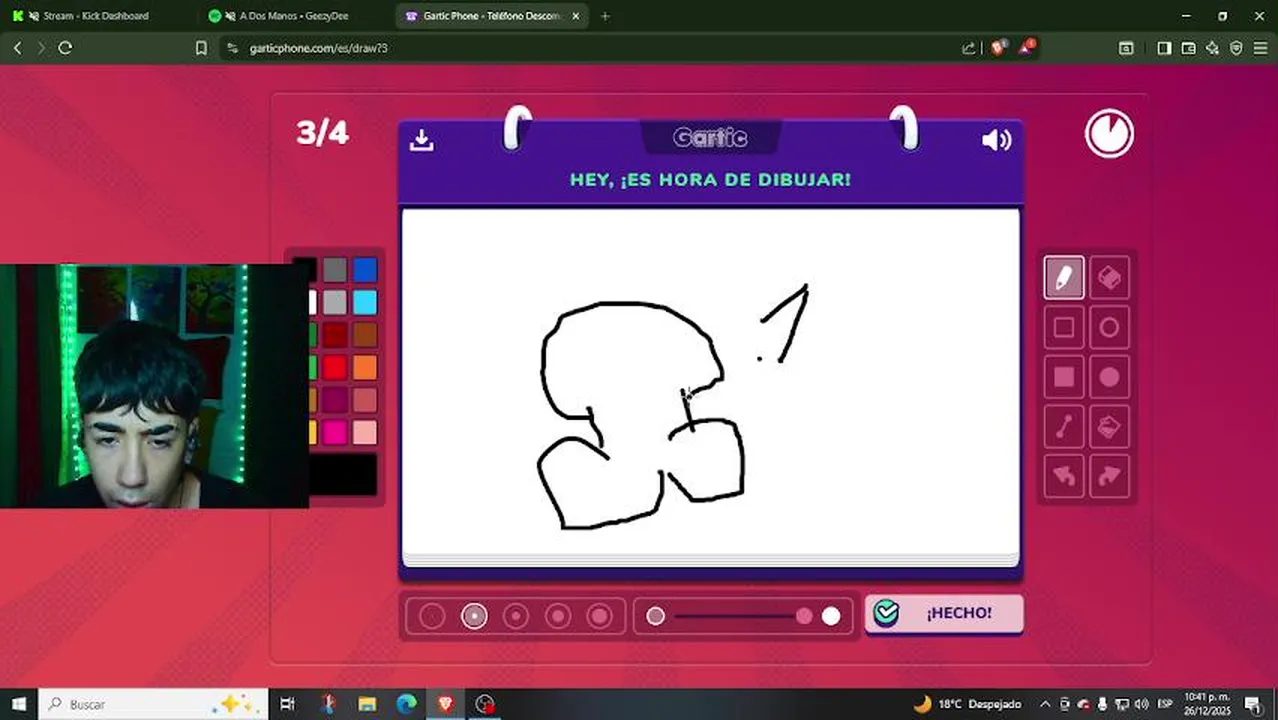Pick the dark magenta color swatch
This screenshot has height=720, width=1278.
tap(335, 400)
